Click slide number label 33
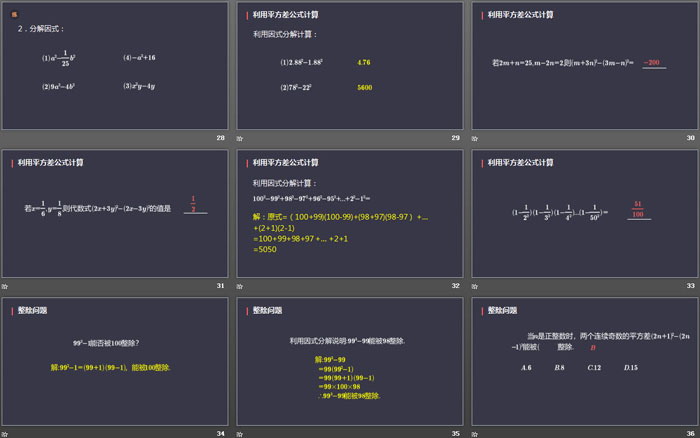The image size is (700, 438). point(690,285)
